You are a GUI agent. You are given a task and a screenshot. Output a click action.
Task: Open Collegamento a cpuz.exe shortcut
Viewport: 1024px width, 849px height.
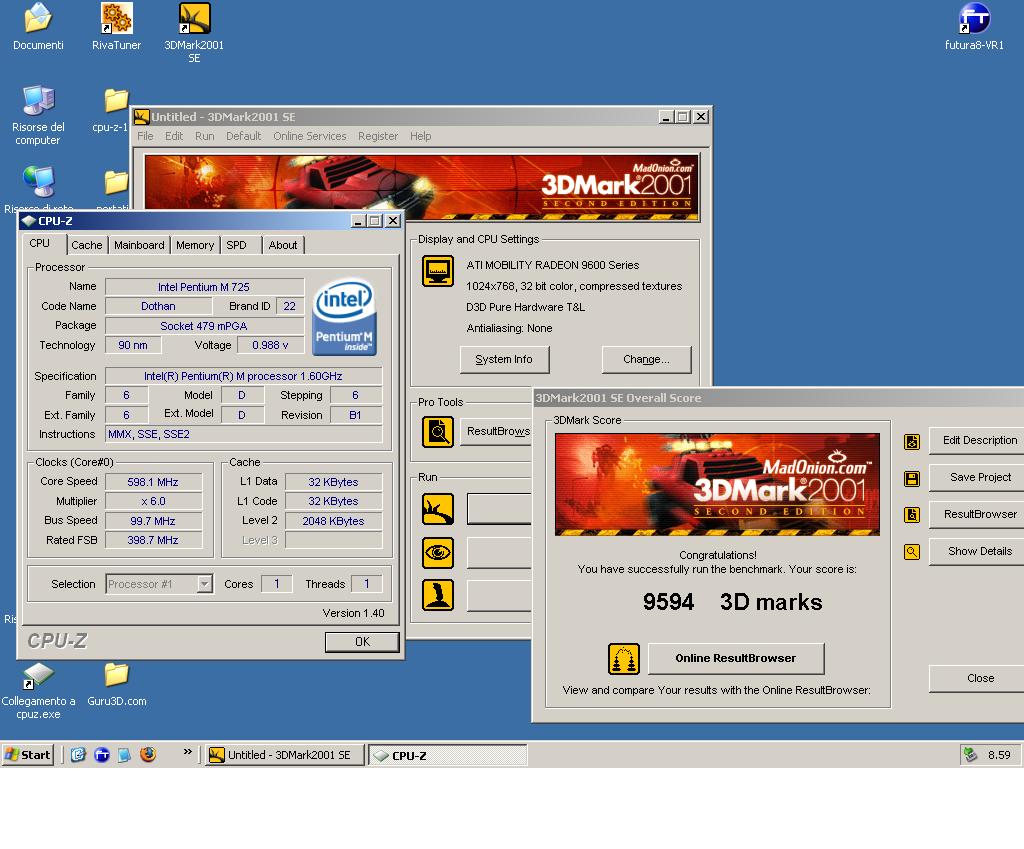(38, 676)
